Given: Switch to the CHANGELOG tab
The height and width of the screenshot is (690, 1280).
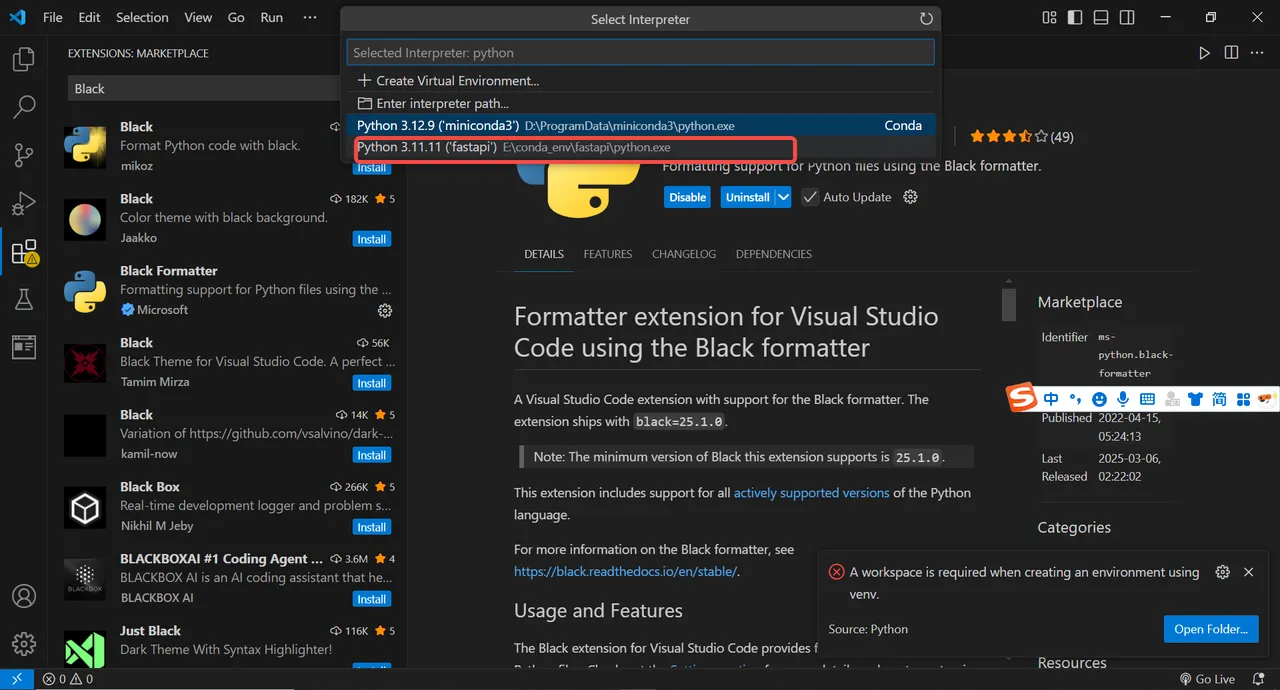Looking at the screenshot, I should pos(684,254).
